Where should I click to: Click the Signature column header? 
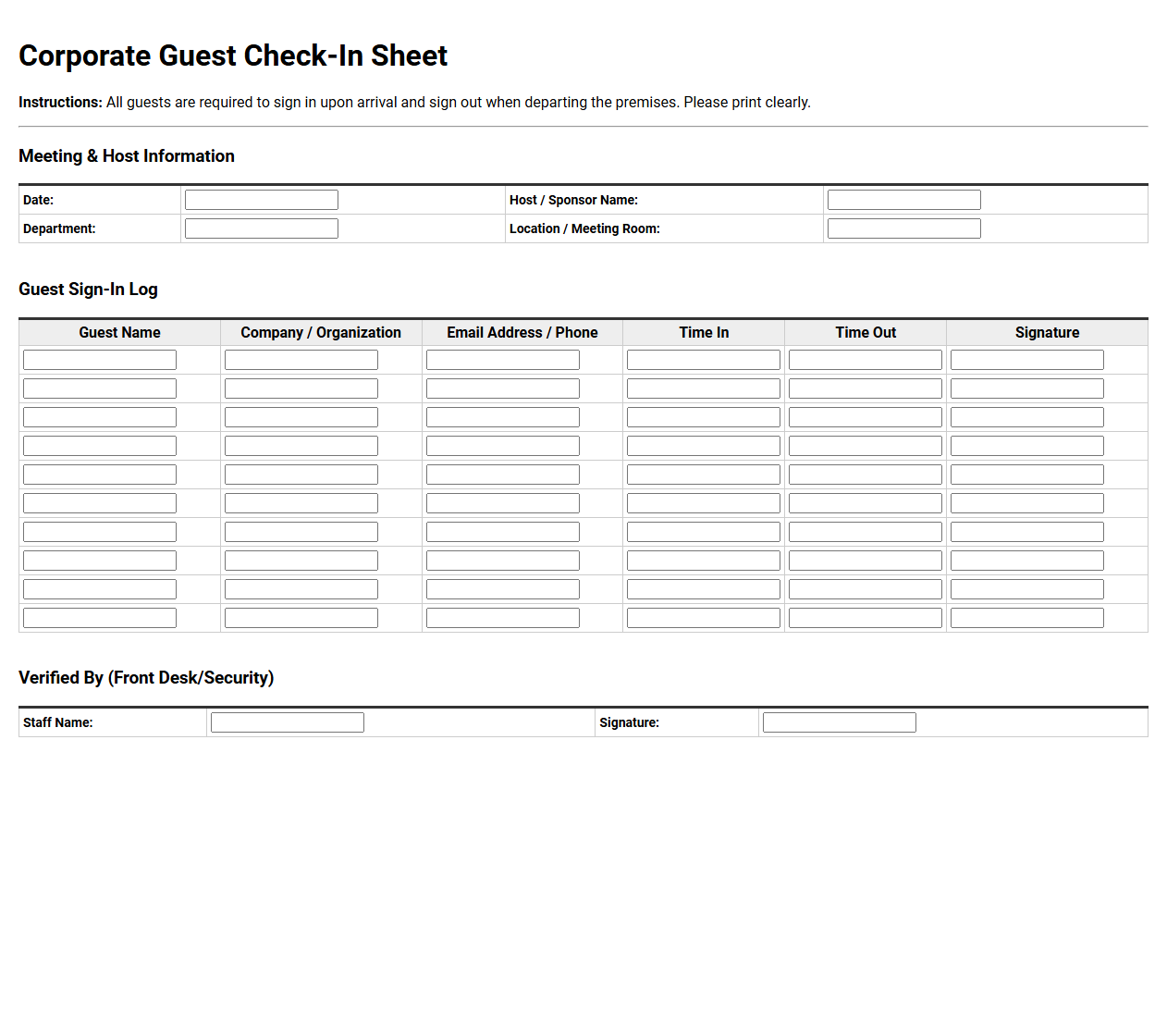click(1047, 332)
